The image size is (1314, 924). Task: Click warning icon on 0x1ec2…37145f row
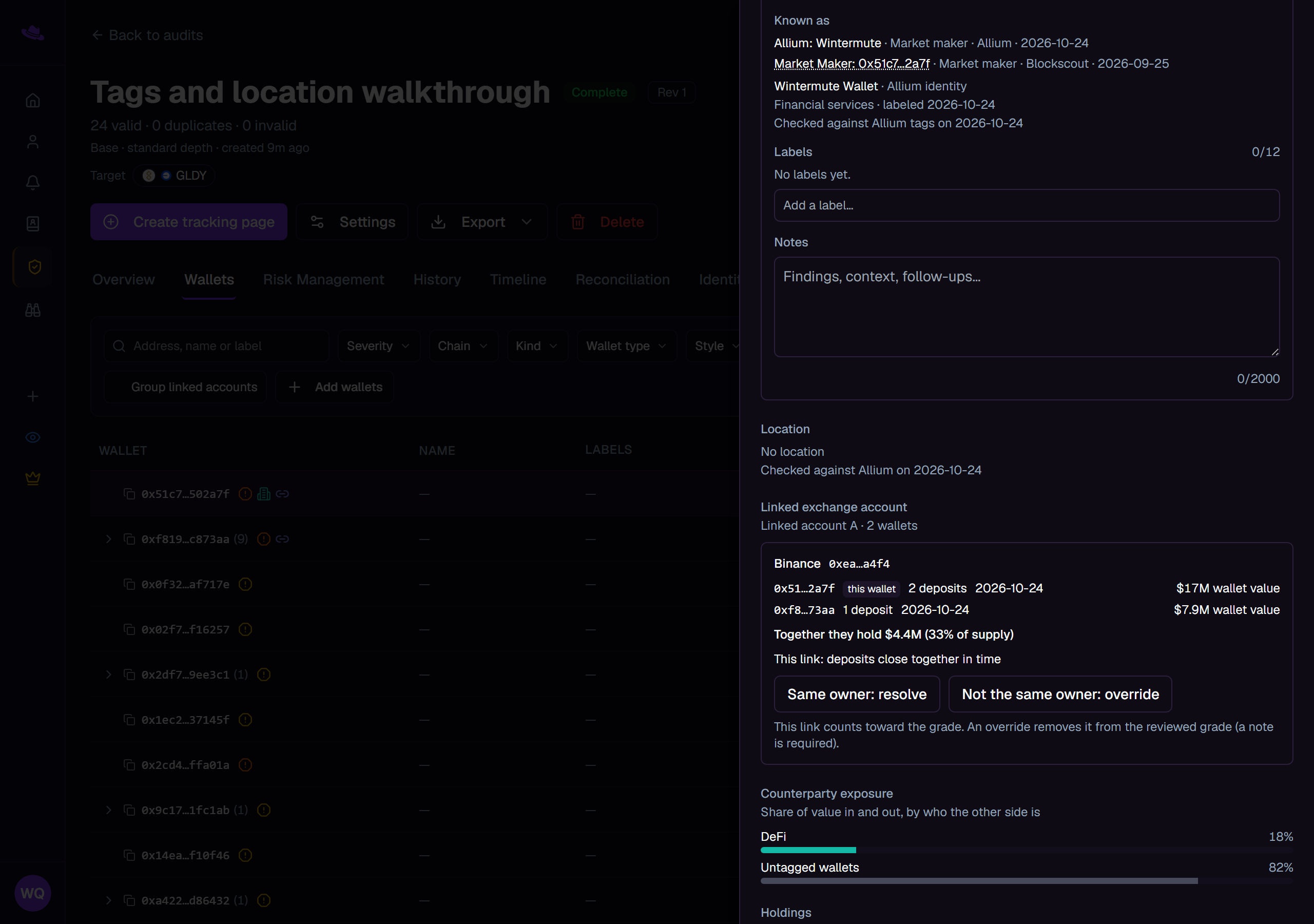point(245,720)
